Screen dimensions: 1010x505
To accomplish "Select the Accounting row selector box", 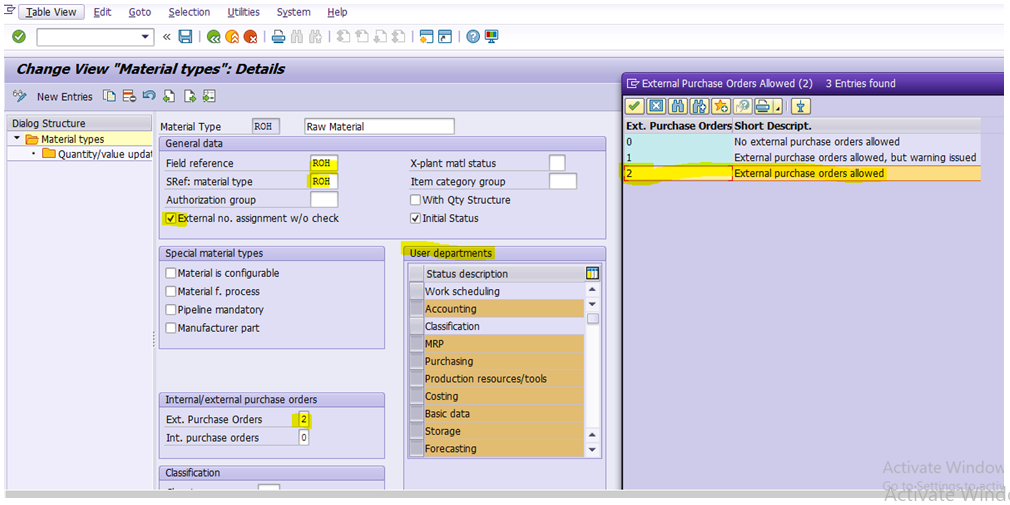I will [x=417, y=309].
